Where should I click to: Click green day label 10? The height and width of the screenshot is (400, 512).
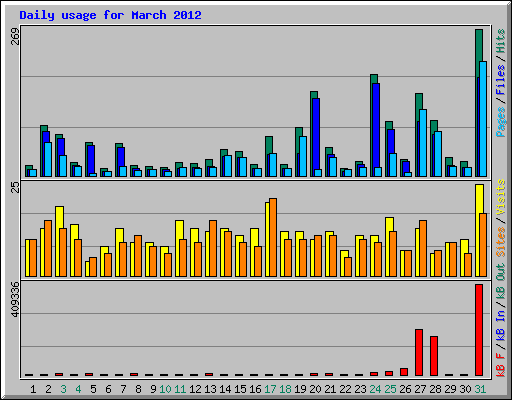(x=165, y=389)
